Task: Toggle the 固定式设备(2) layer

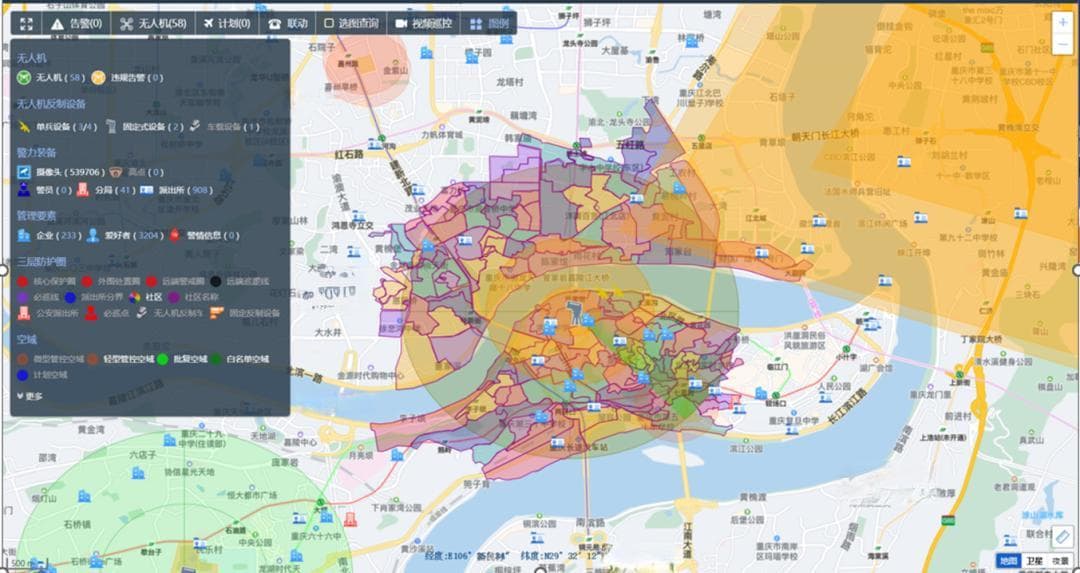Action: (x=145, y=127)
